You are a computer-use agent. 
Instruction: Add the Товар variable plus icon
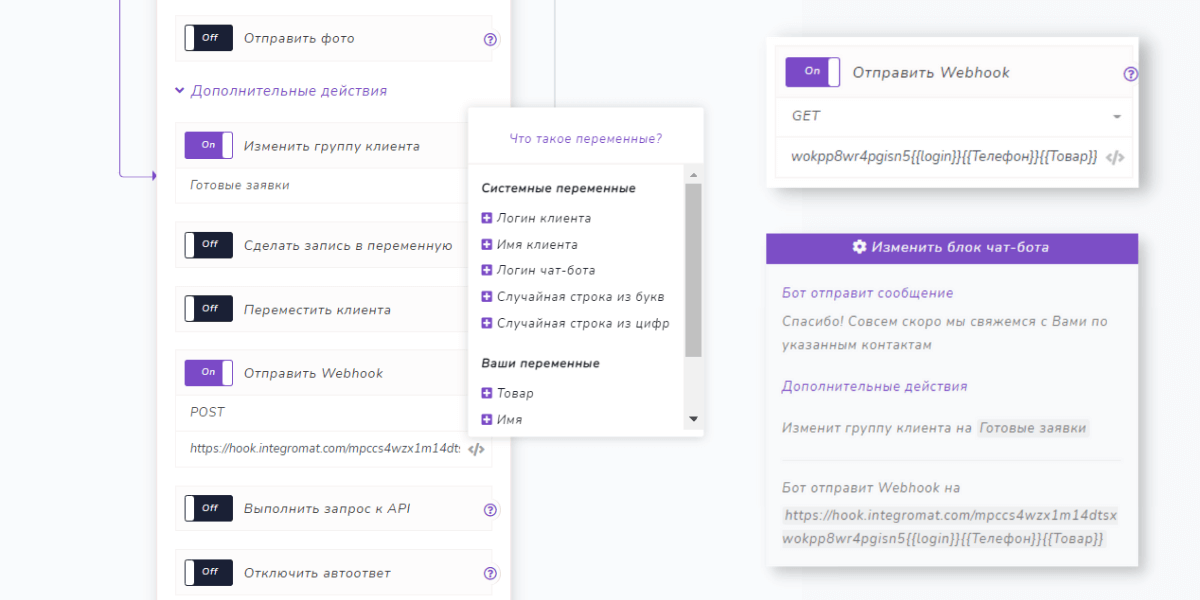[487, 394]
